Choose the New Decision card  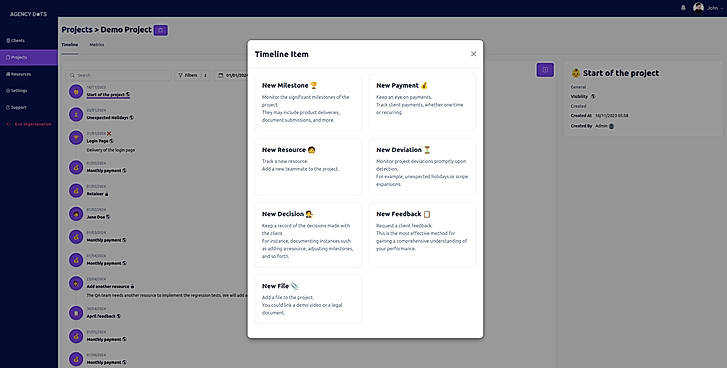(x=308, y=235)
